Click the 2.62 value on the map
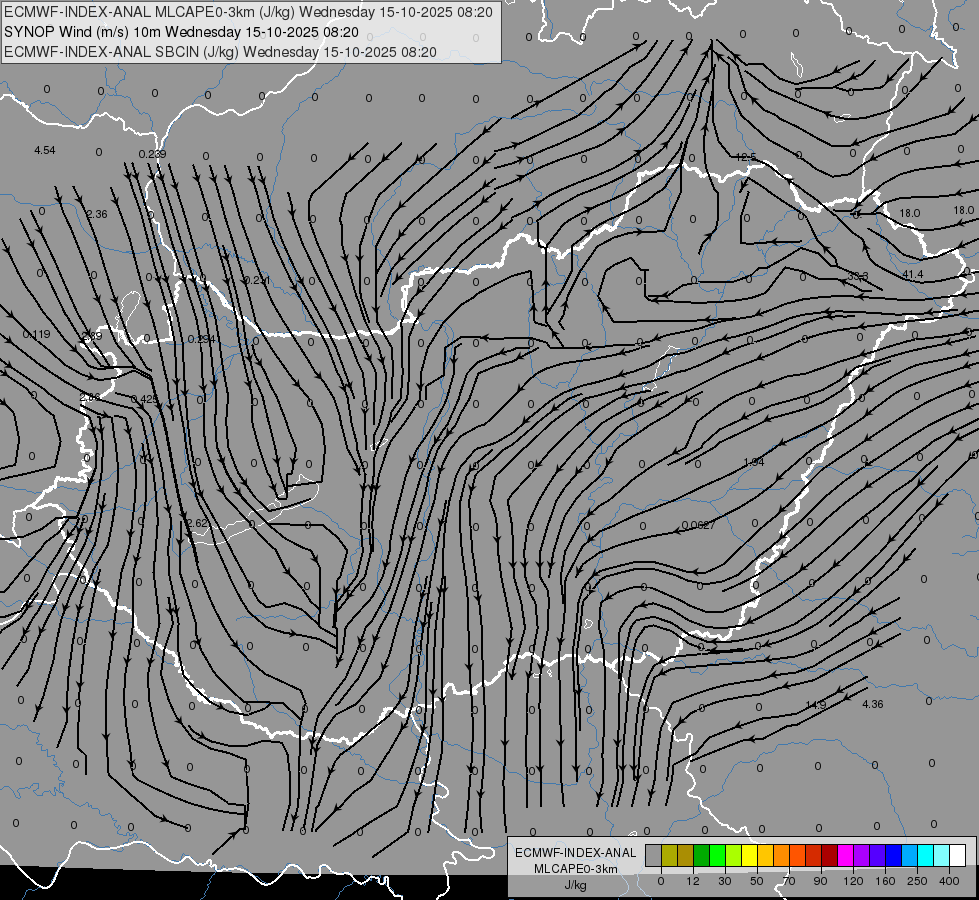This screenshot has height=900, width=979. coord(197,523)
